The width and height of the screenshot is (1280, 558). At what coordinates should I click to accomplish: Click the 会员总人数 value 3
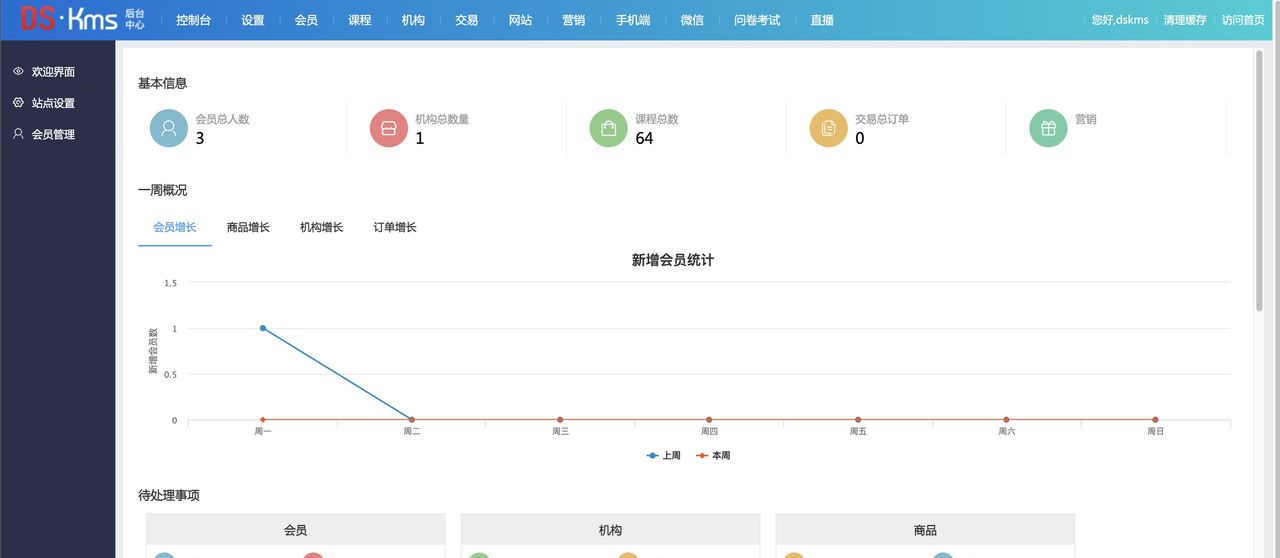pyautogui.click(x=200, y=138)
